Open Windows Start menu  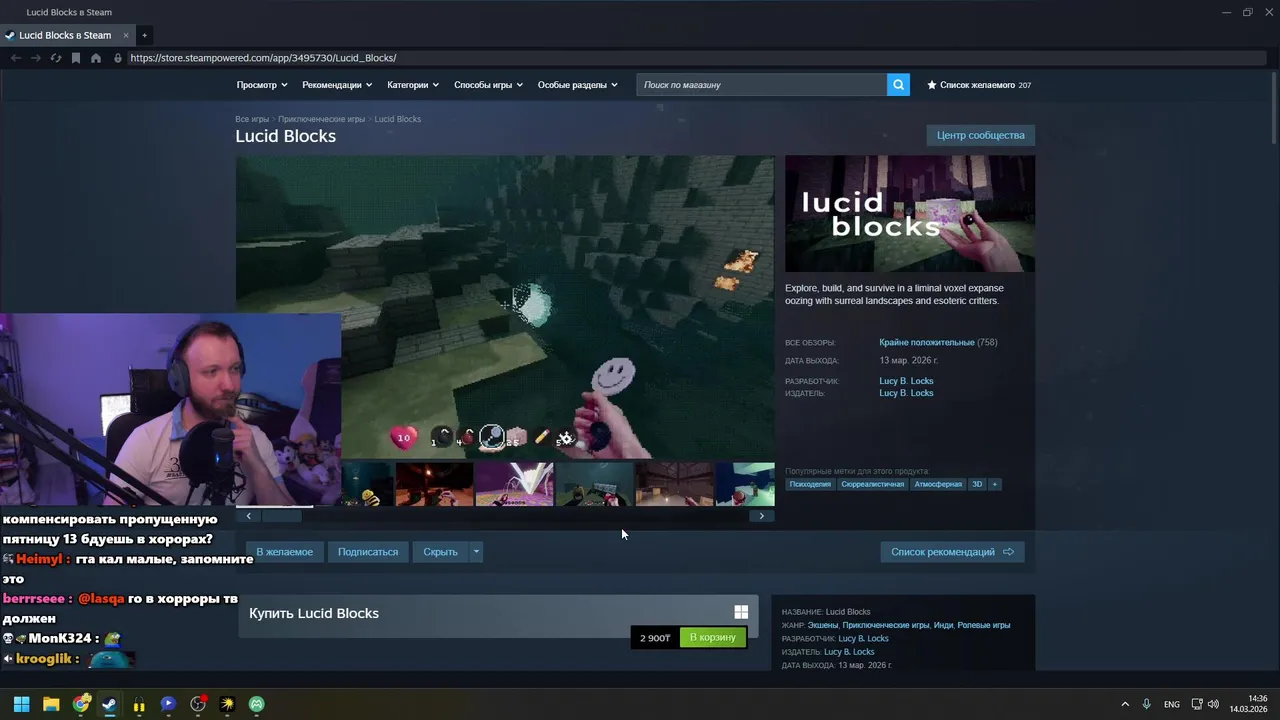coord(21,704)
